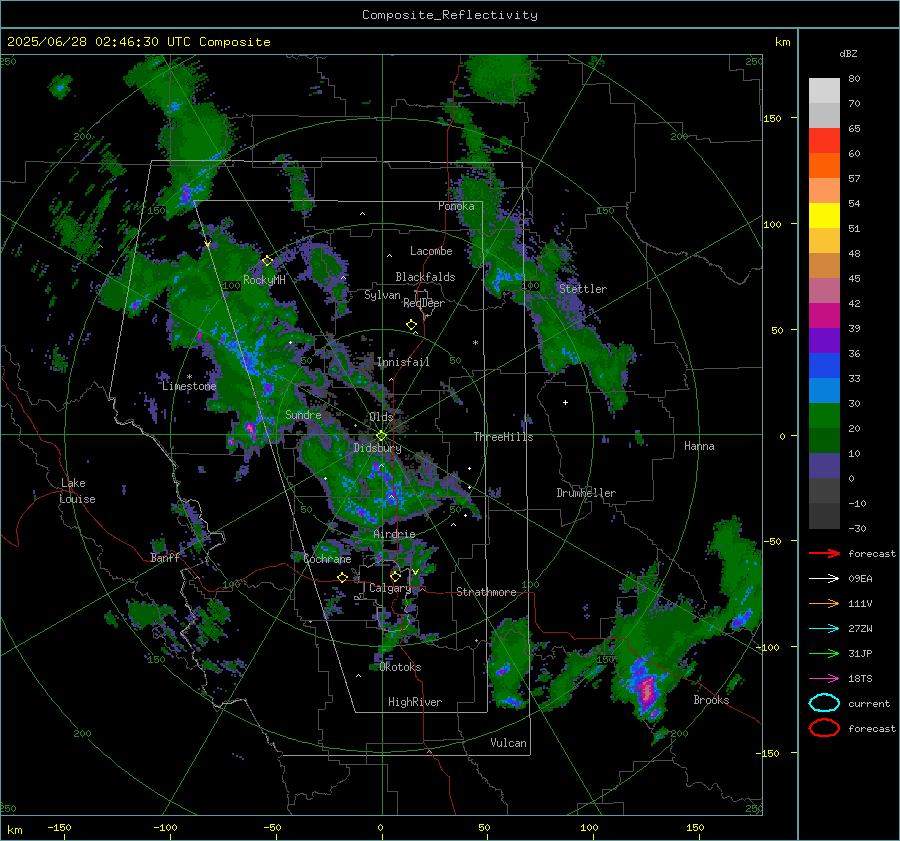Click the Cochrane town label
Screen dimensions: 900x841
click(327, 559)
